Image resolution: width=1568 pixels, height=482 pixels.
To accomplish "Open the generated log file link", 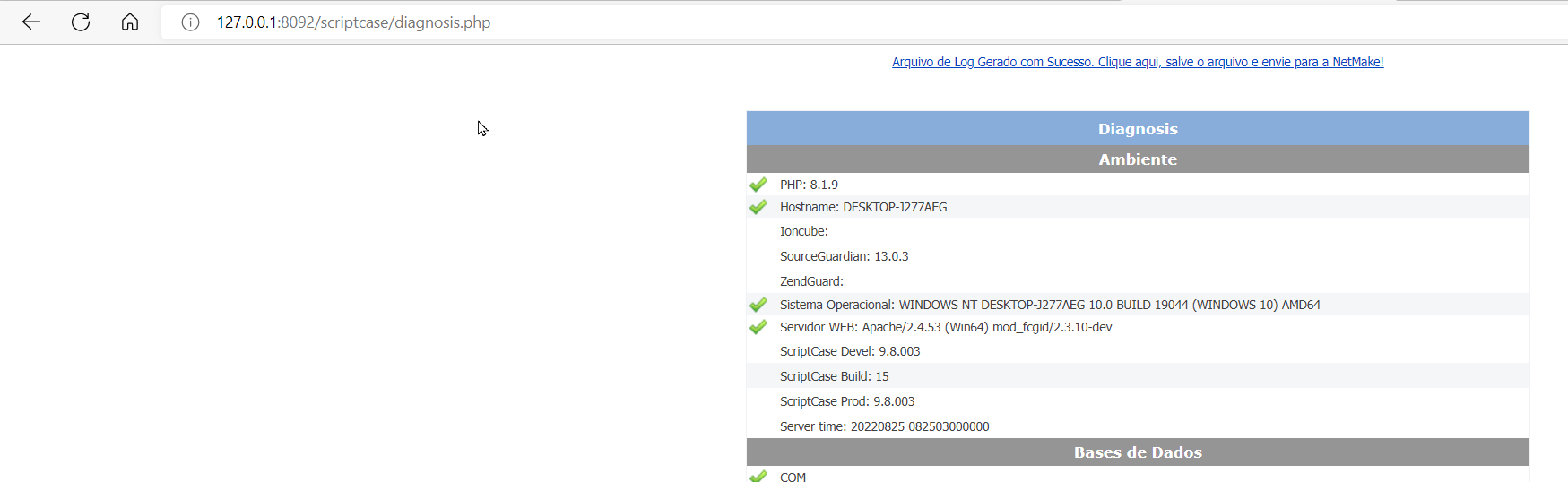I will 1138,62.
